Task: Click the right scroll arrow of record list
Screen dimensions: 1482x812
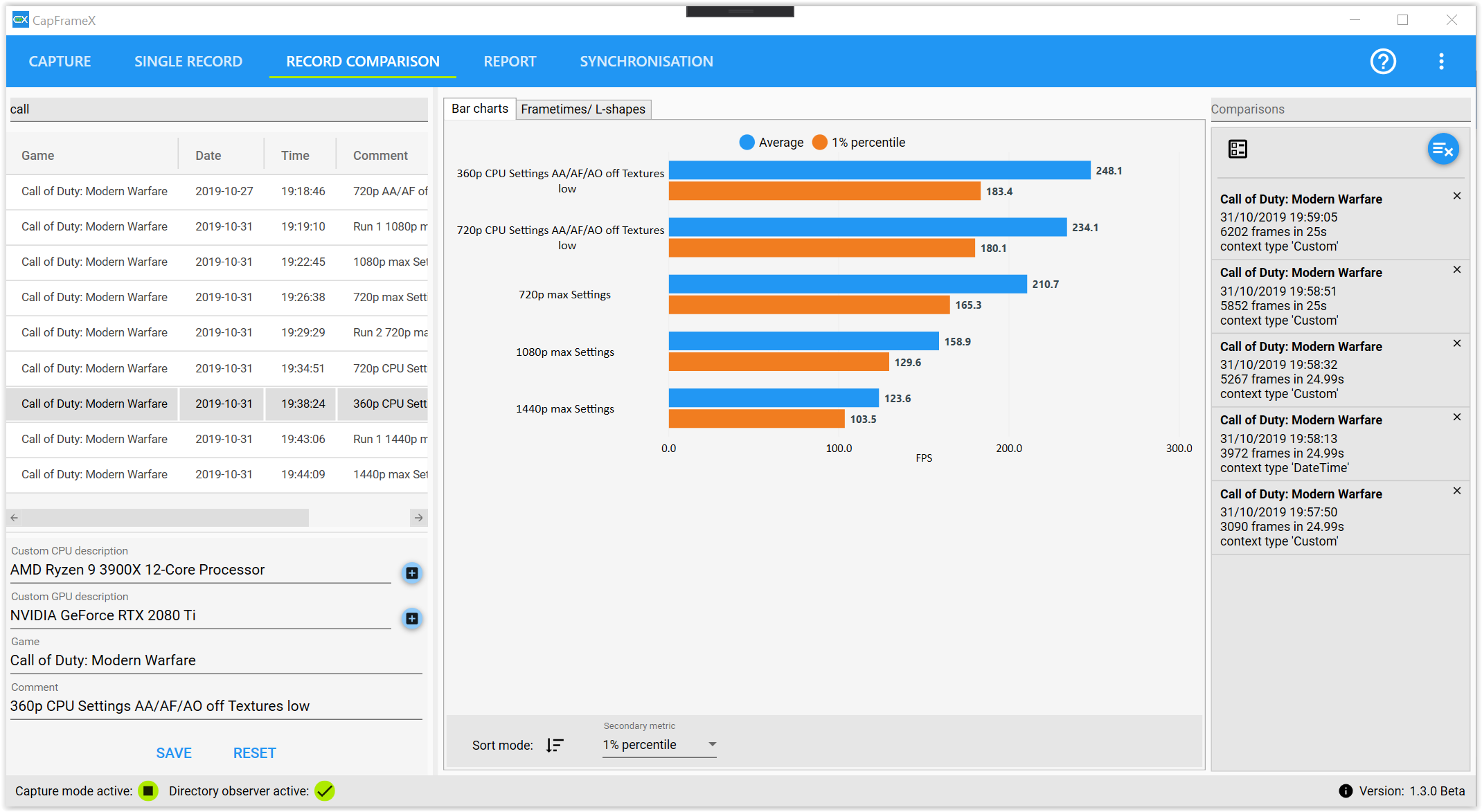Action: click(418, 518)
